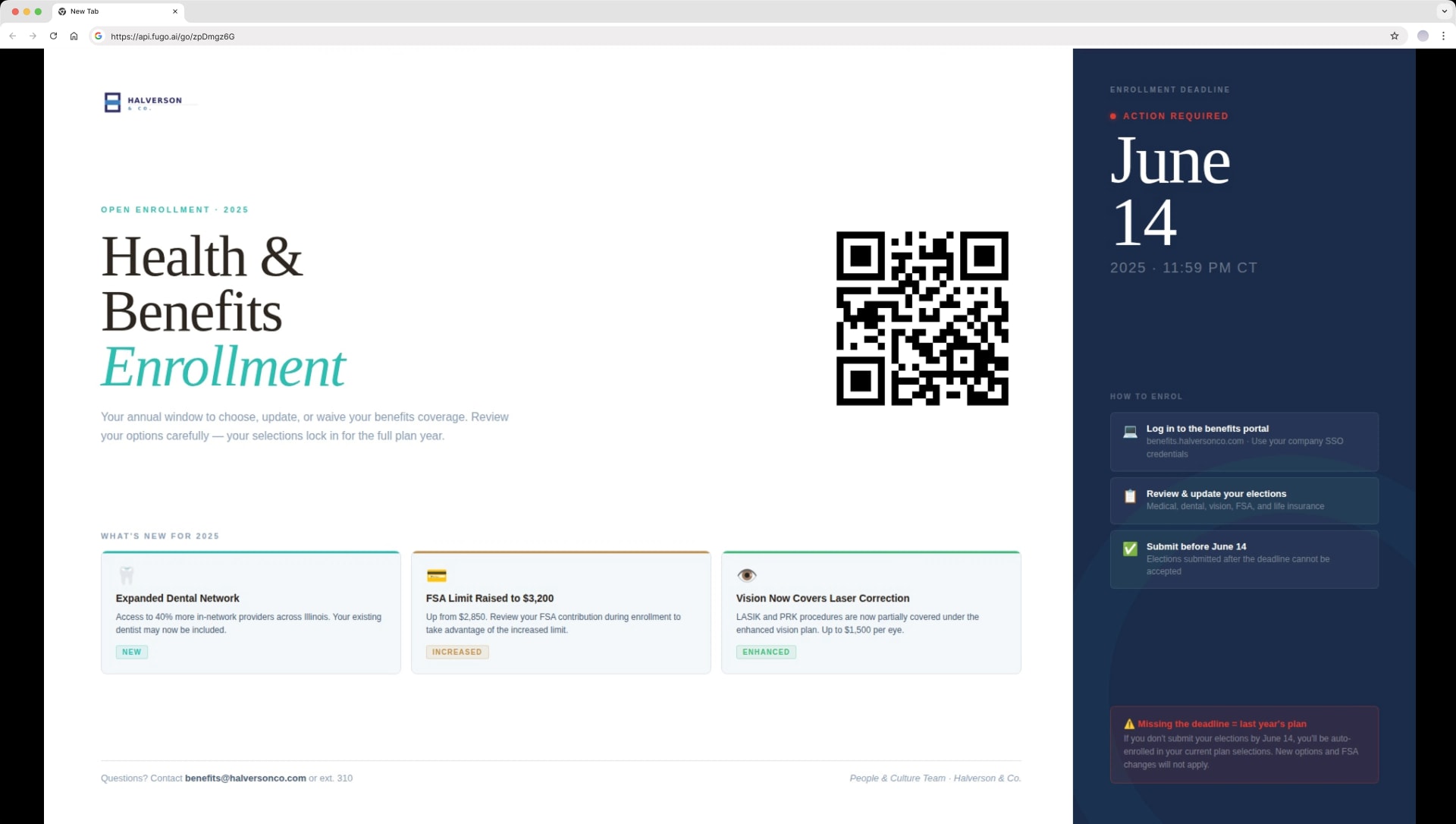Screen dimensions: 1456x824
Task: Select 'Submit before June 14' step
Action: coord(1244,559)
